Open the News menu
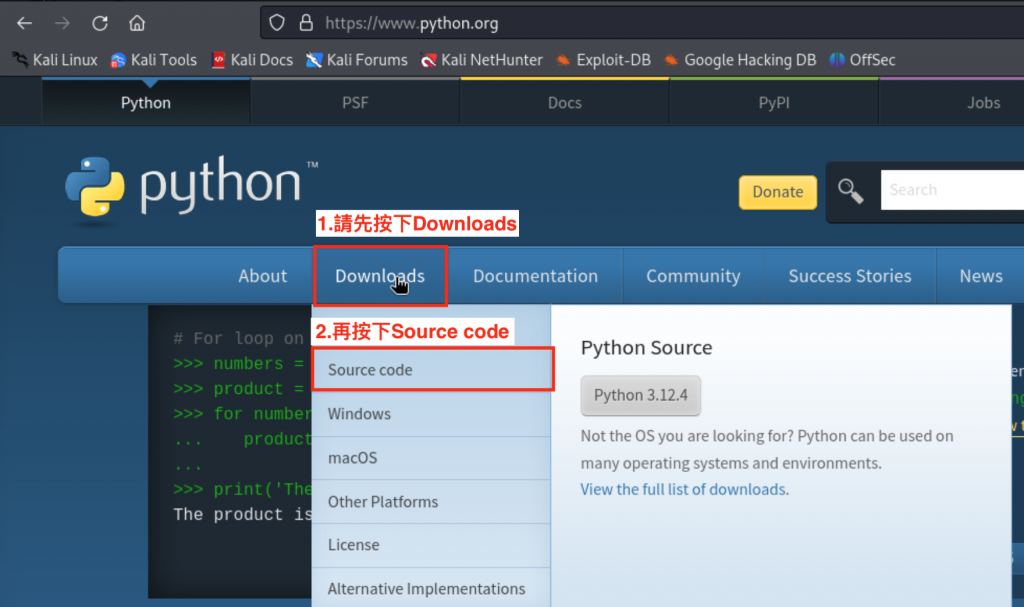Viewport: 1024px width, 607px height. point(981,276)
